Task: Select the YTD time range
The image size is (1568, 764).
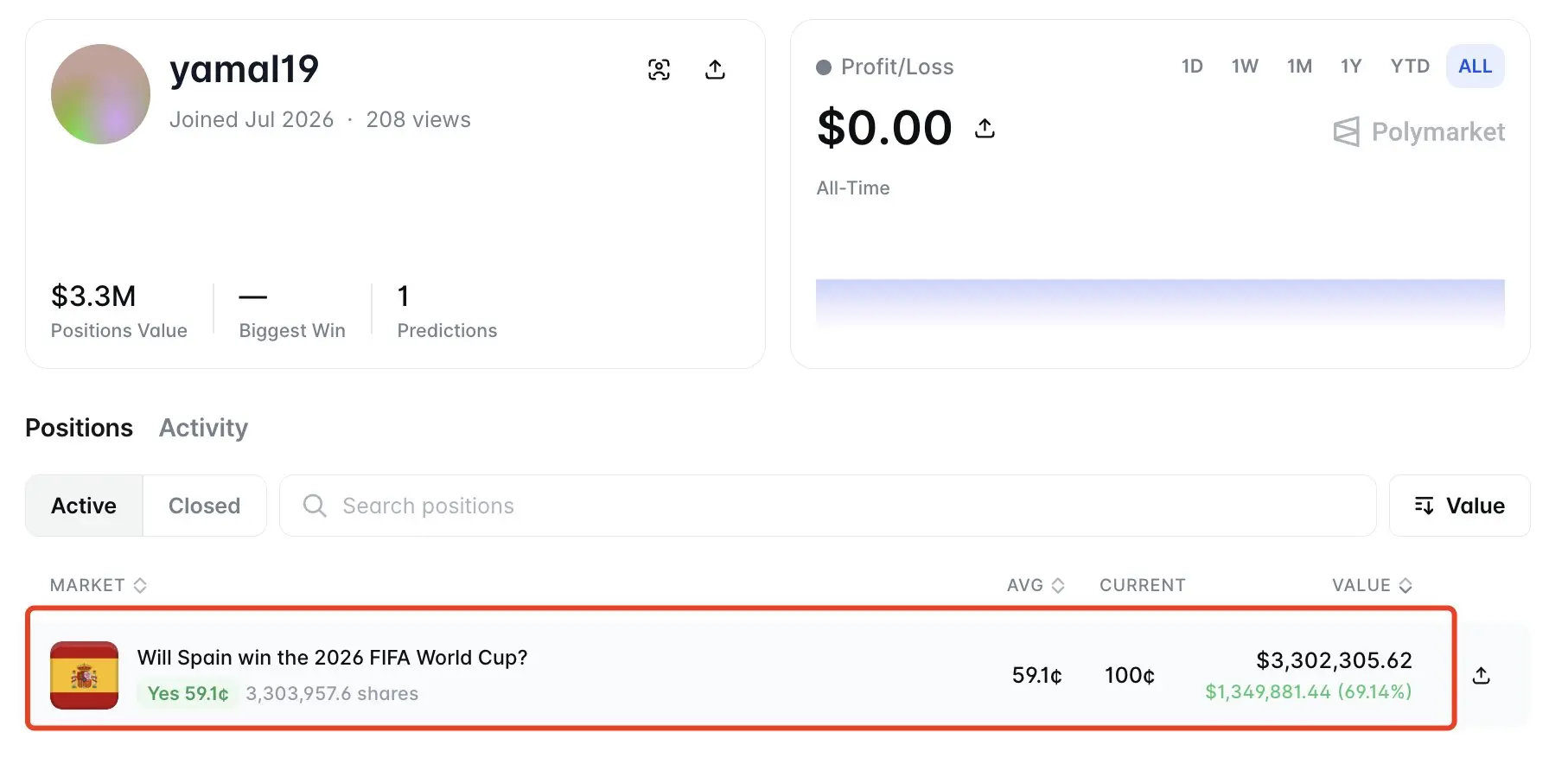Action: [x=1410, y=67]
